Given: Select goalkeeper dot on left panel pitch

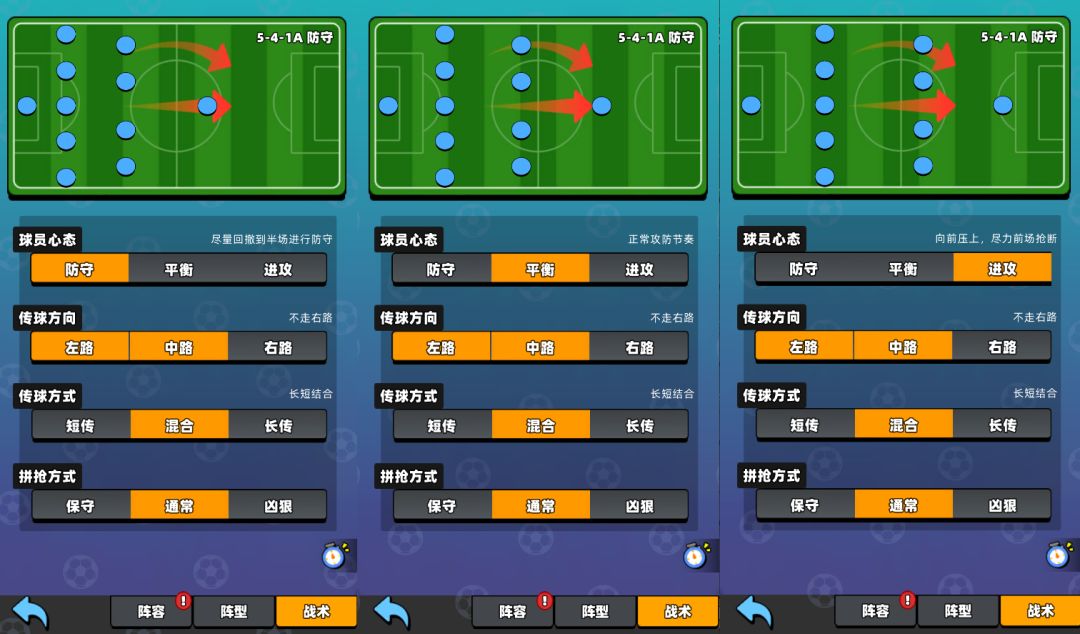Looking at the screenshot, I should pos(27,106).
